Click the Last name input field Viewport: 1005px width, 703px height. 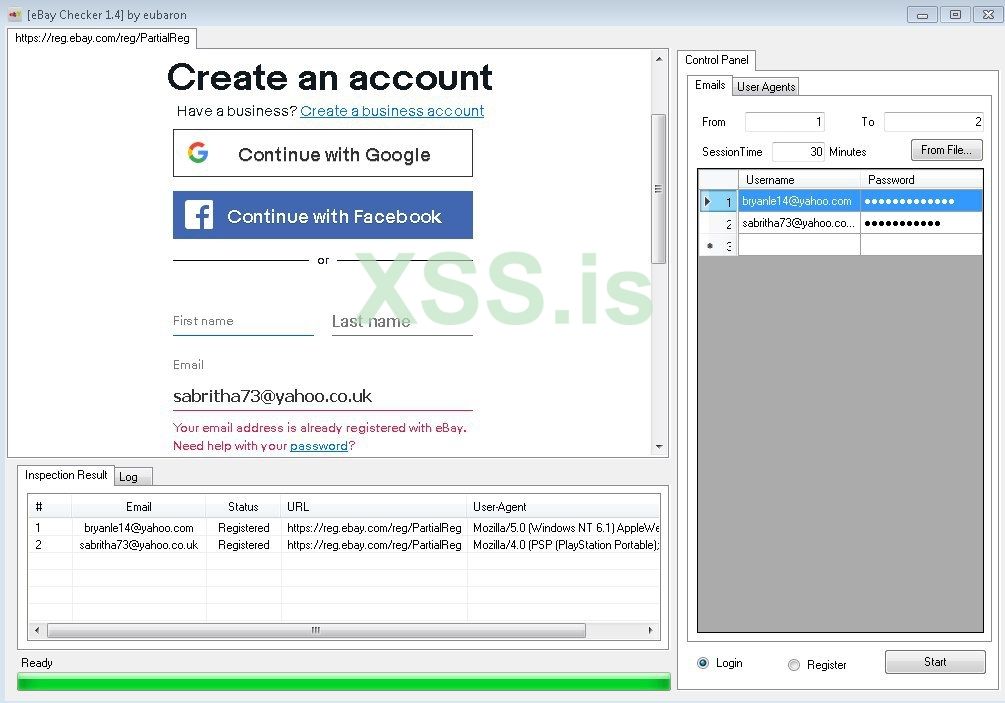(x=403, y=321)
